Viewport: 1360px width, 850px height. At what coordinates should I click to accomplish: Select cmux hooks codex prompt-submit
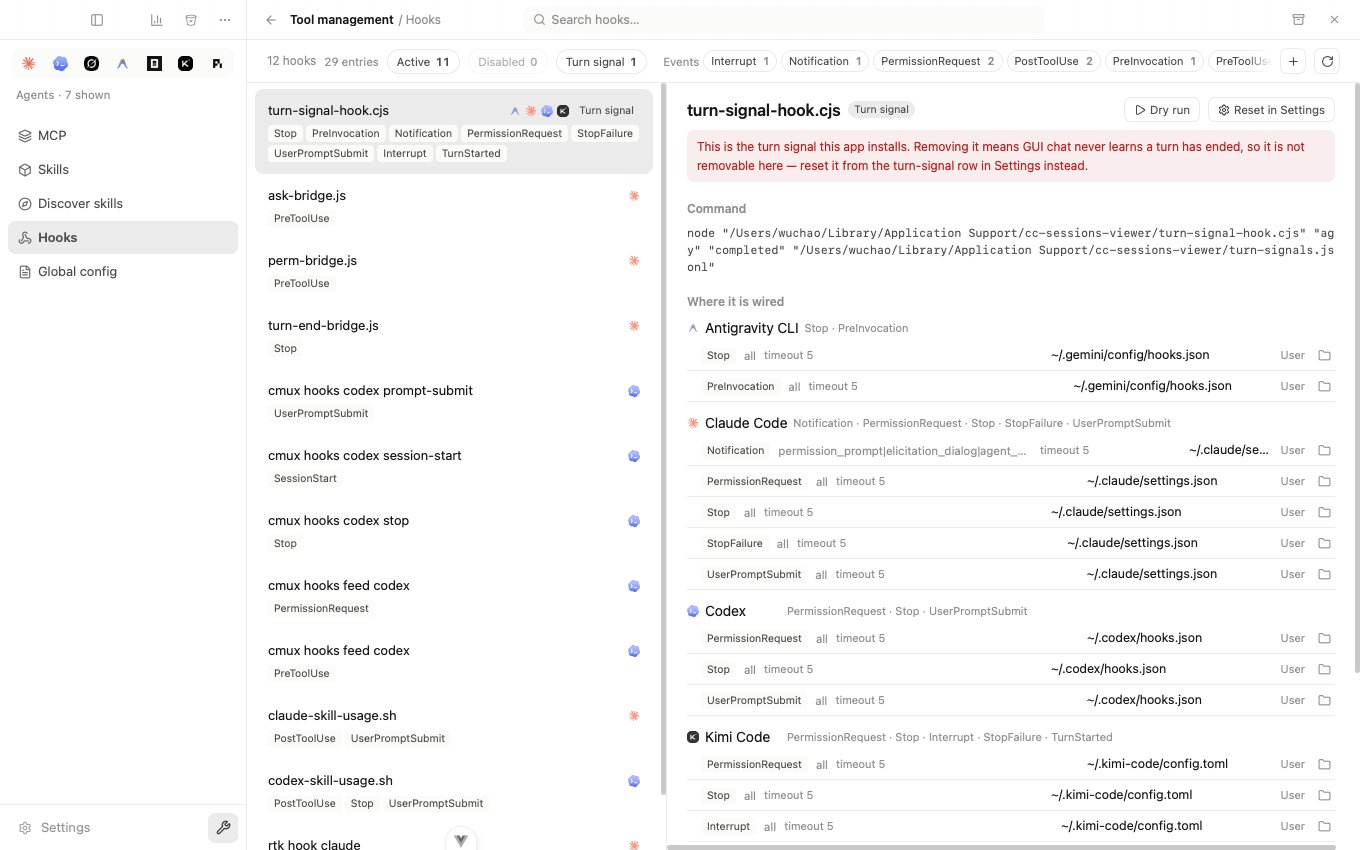click(454, 401)
